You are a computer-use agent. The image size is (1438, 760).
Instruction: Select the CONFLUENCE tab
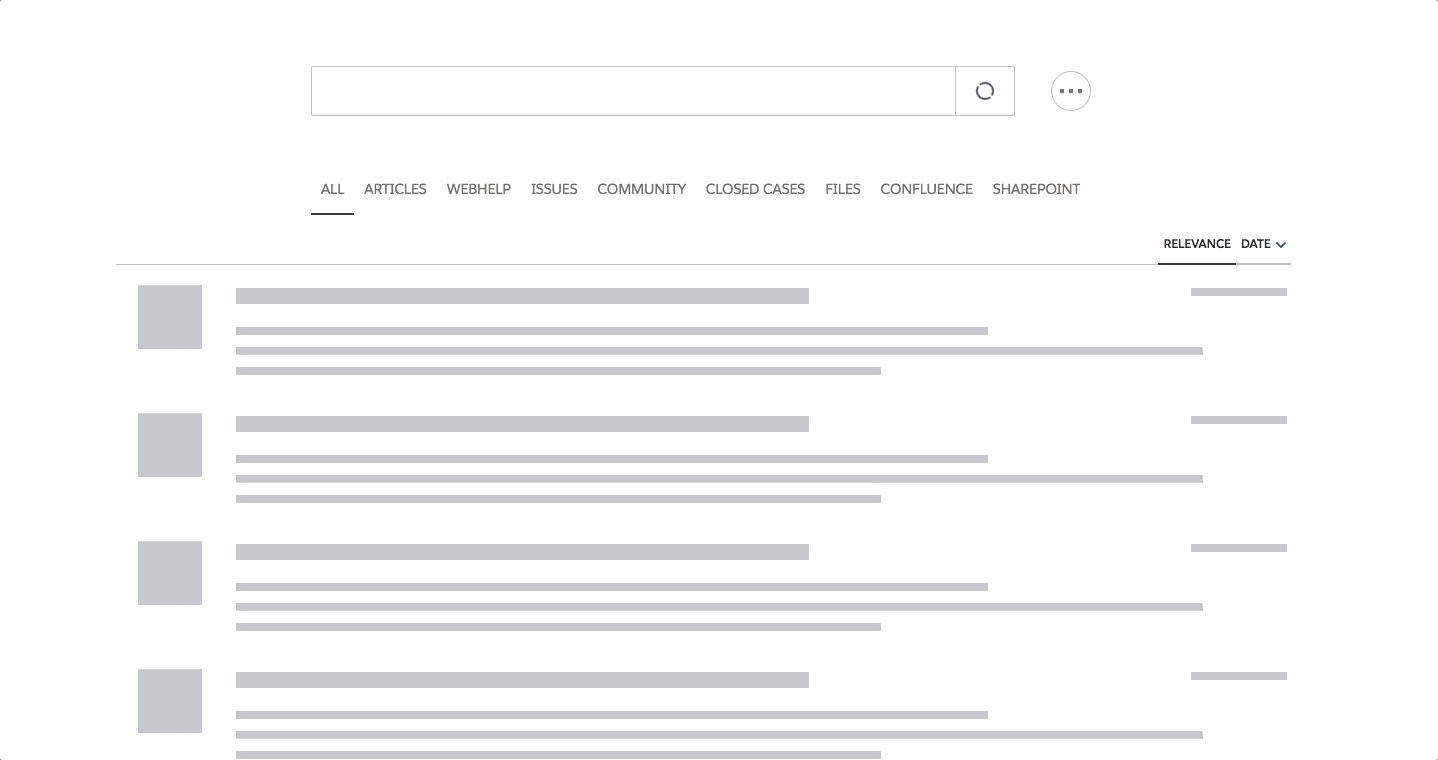pos(926,189)
